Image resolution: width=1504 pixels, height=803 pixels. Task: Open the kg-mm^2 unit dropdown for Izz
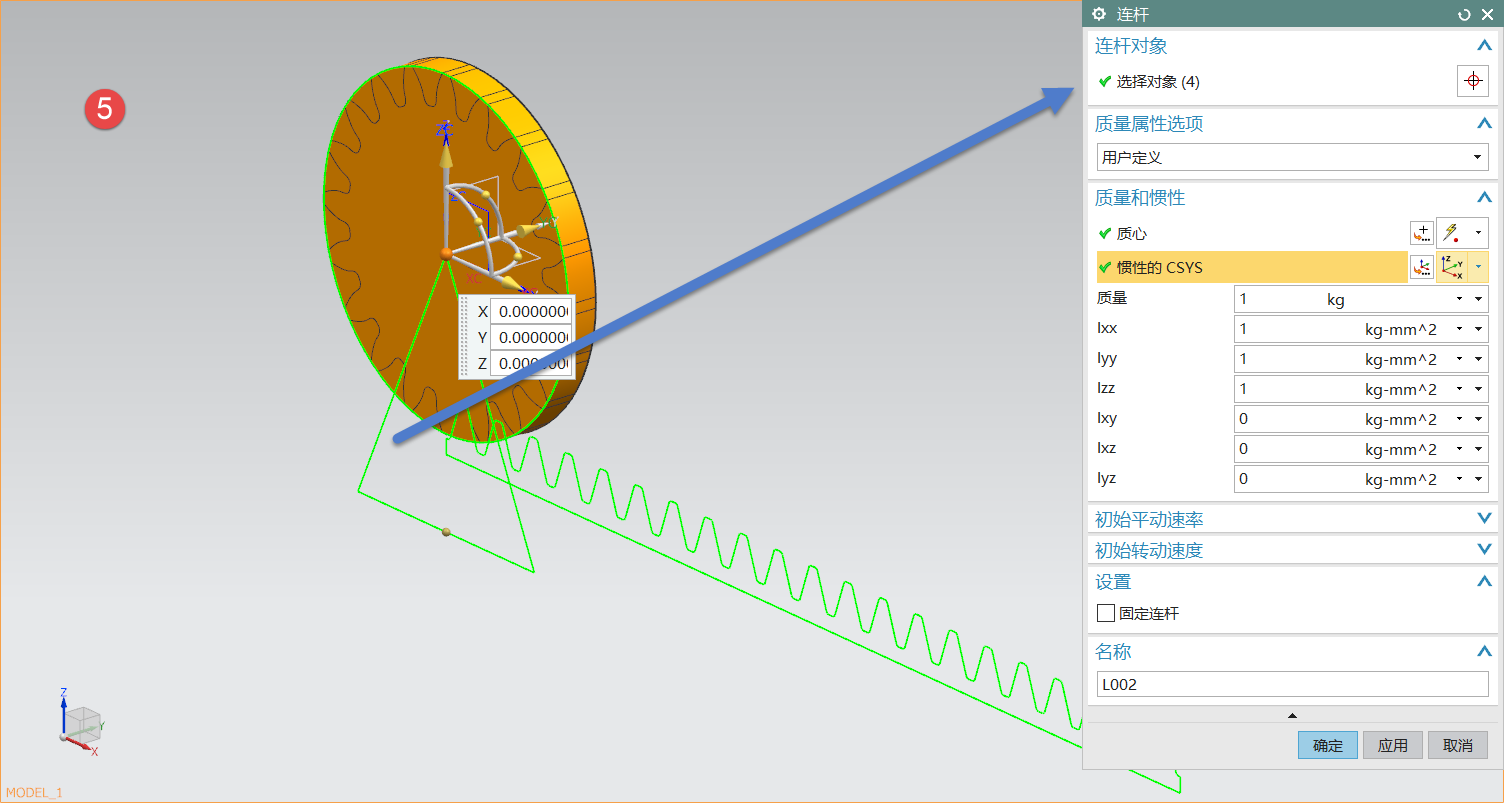pos(1460,389)
